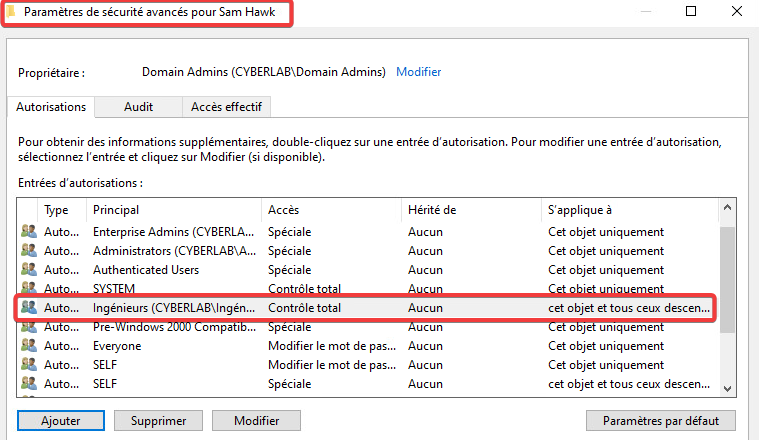Select the Autorisations tab

[x=51, y=106]
